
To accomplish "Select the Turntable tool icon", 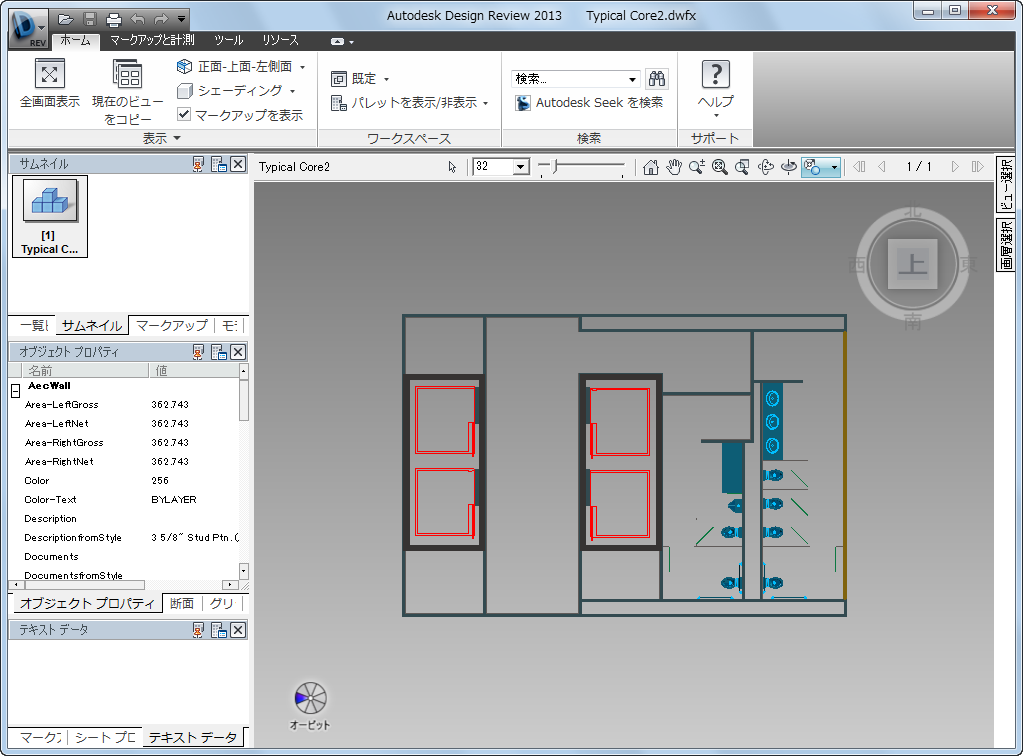I will tap(789, 167).
